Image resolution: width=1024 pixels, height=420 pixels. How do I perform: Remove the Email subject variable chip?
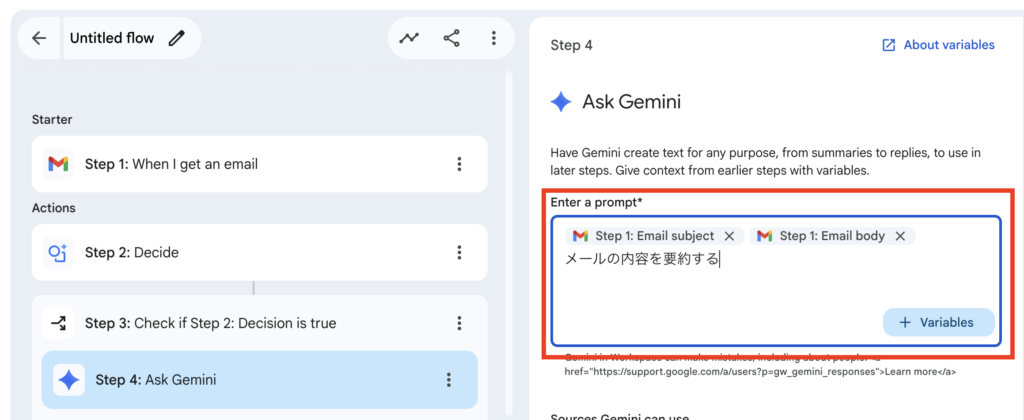pos(730,236)
